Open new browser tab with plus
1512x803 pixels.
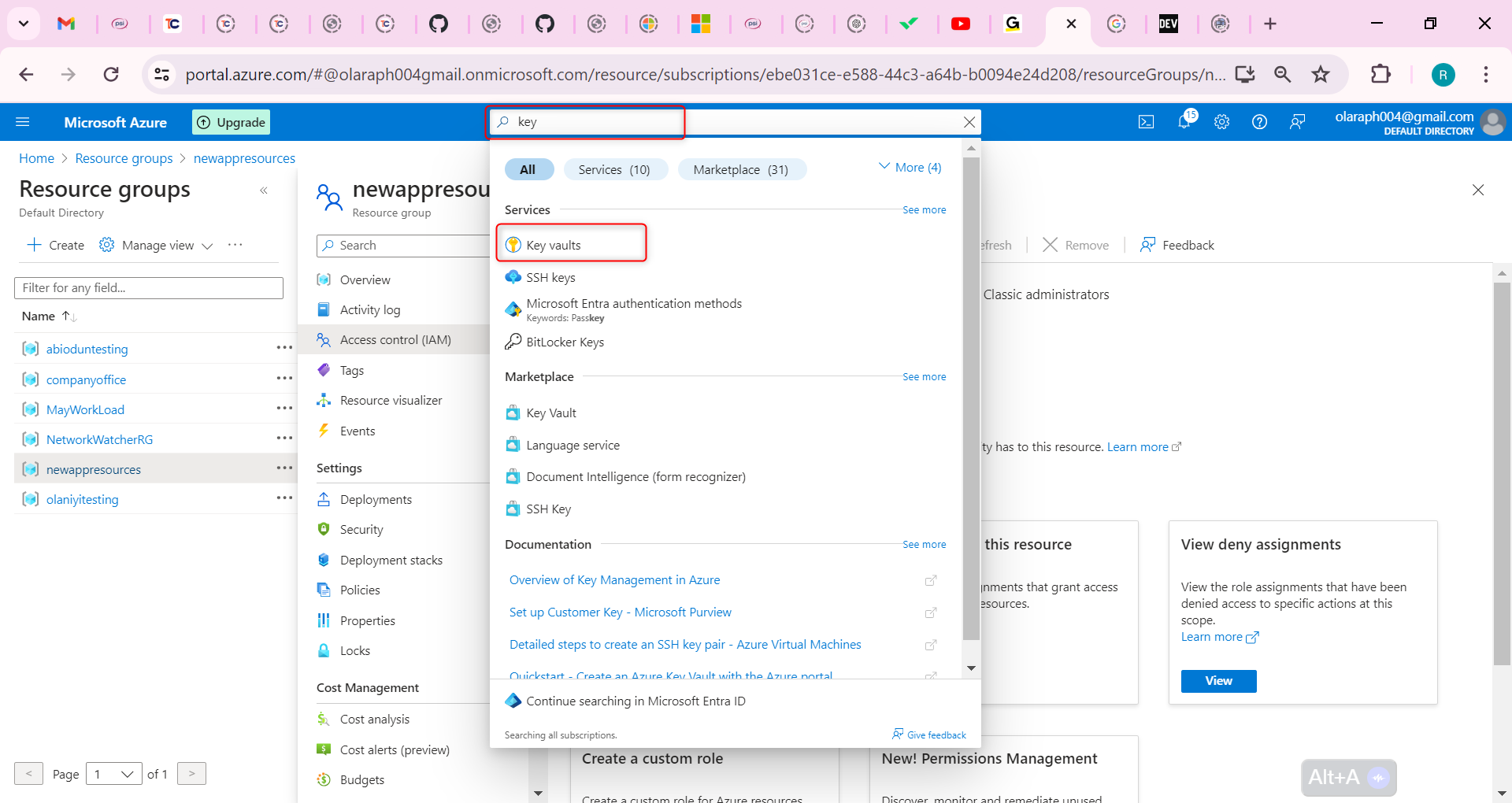coord(1270,24)
